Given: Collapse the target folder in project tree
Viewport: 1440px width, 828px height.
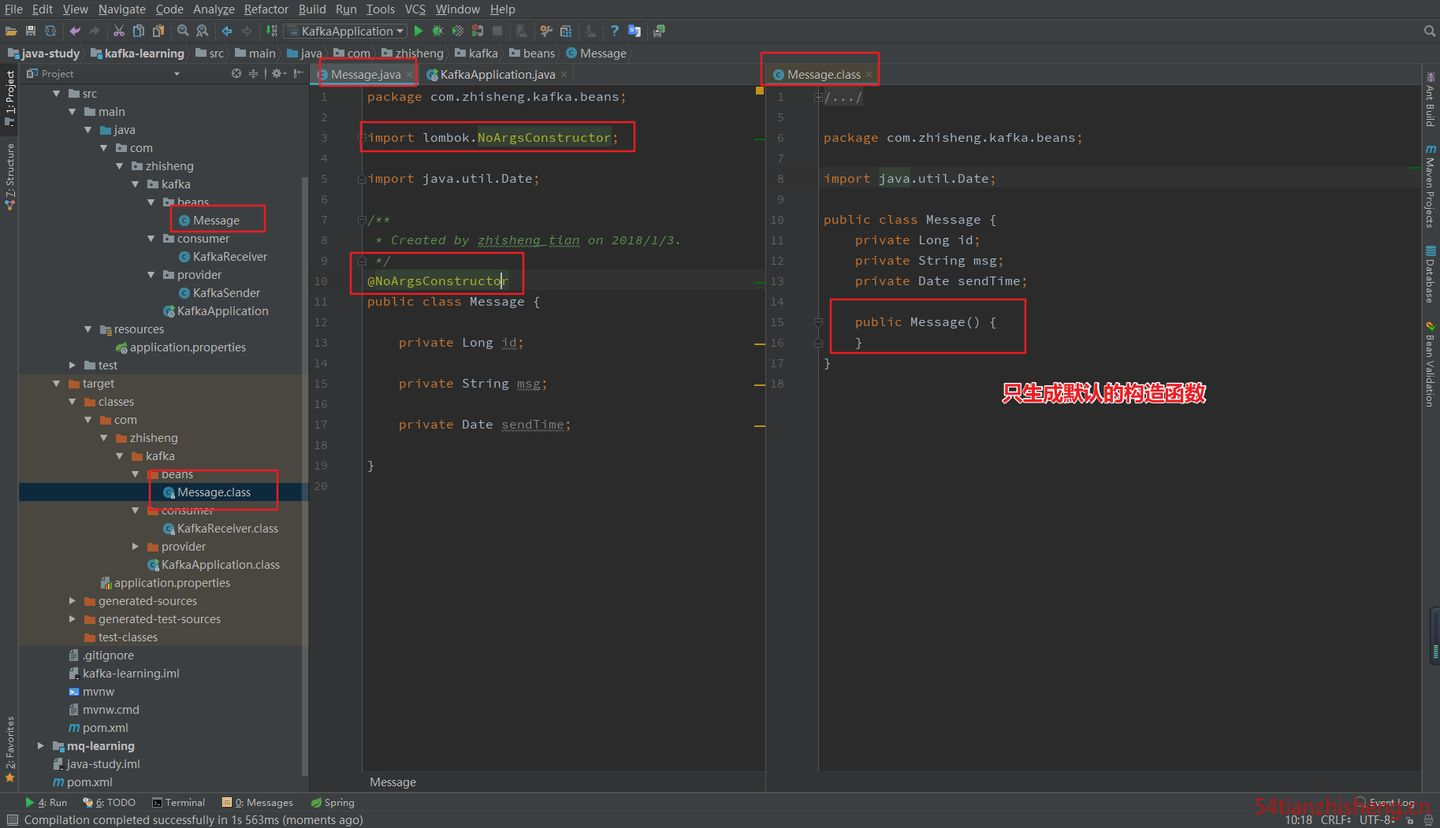Looking at the screenshot, I should tap(57, 383).
